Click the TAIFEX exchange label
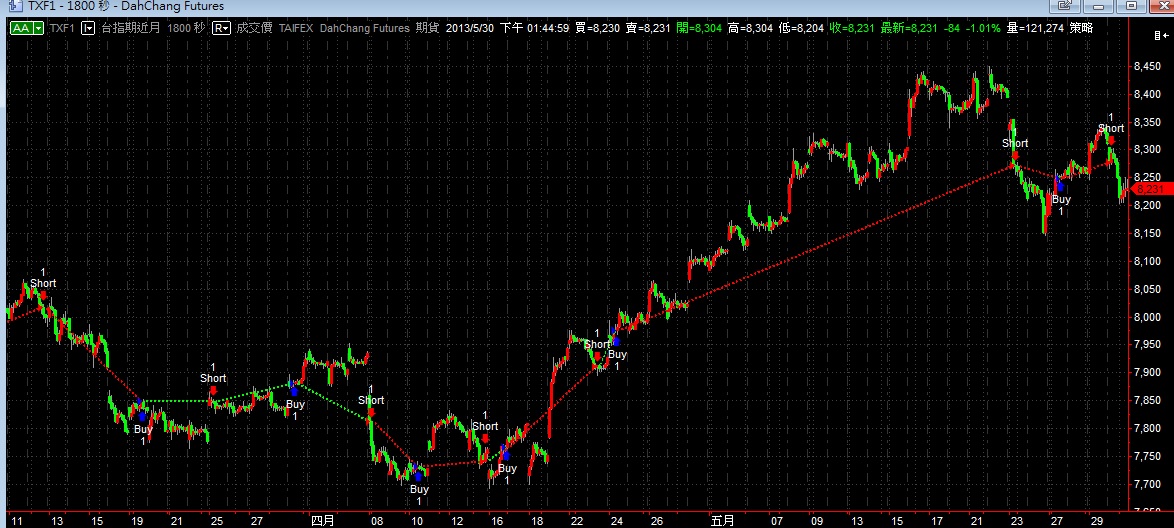The width and height of the screenshot is (1174, 528). point(296,28)
